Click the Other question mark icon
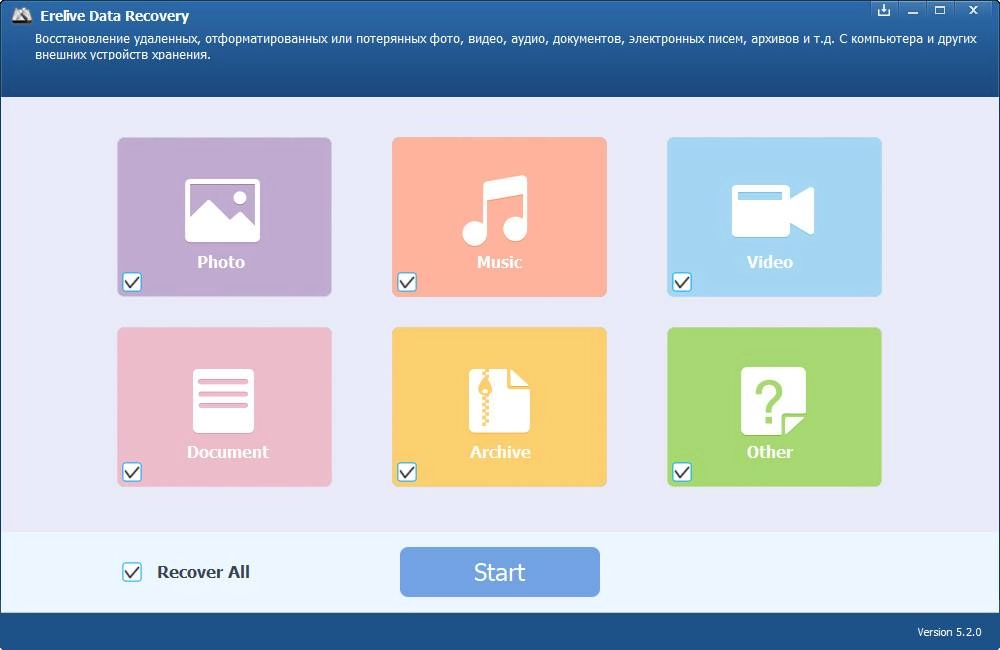 (x=773, y=401)
